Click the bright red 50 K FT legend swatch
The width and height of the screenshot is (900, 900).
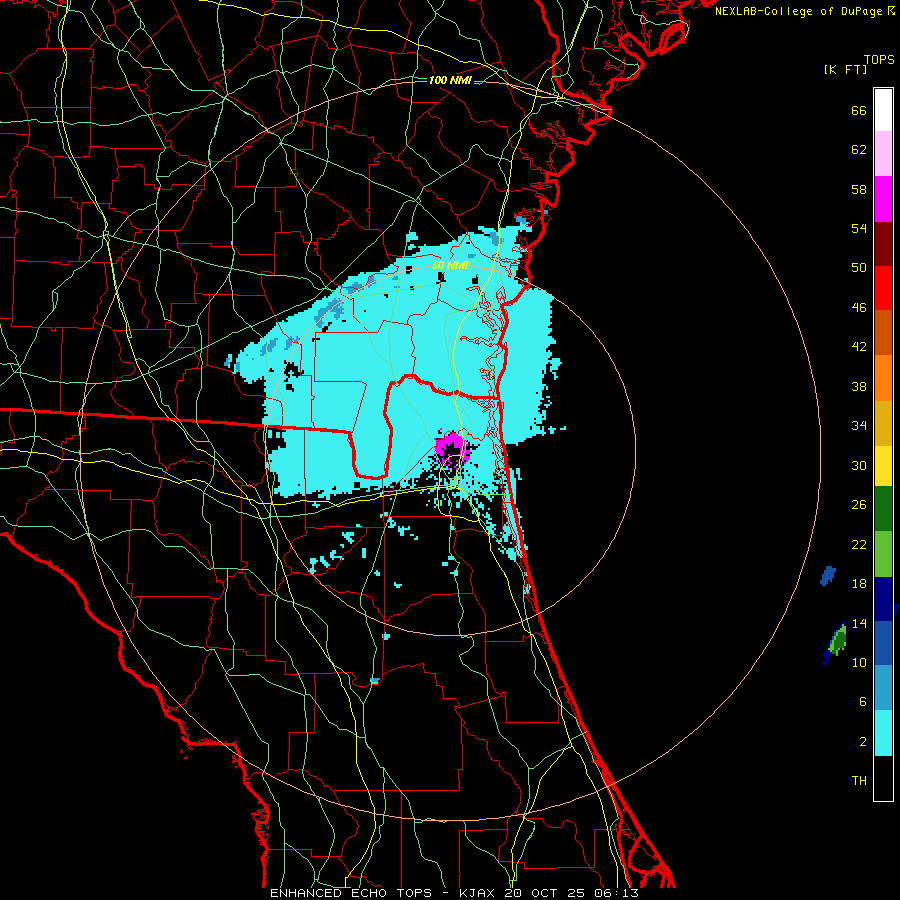(x=883, y=288)
